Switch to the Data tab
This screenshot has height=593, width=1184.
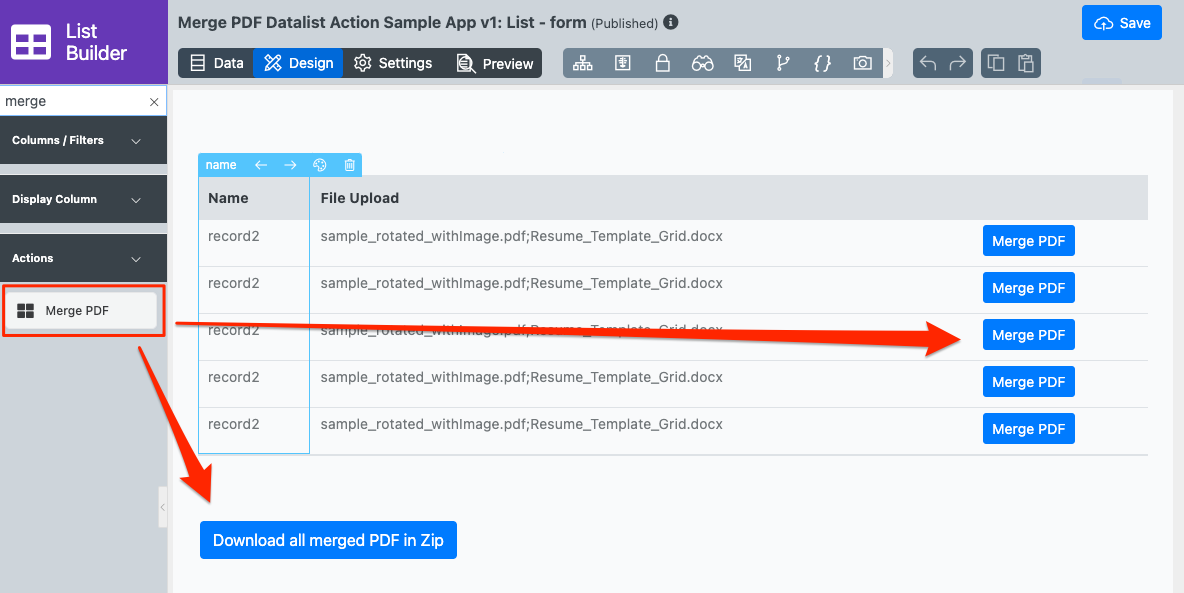[216, 63]
